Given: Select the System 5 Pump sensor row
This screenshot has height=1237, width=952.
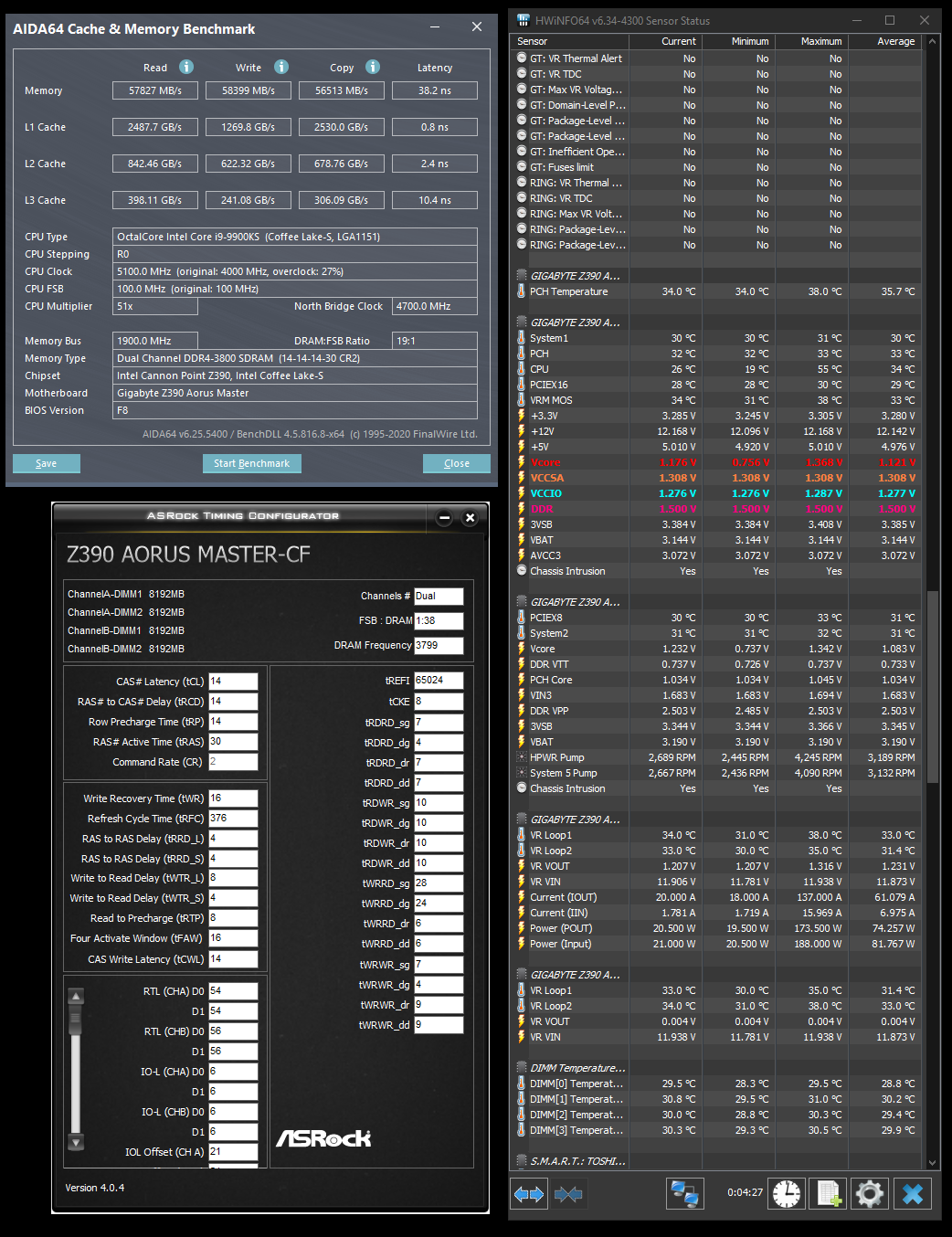Looking at the screenshot, I should 717,773.
